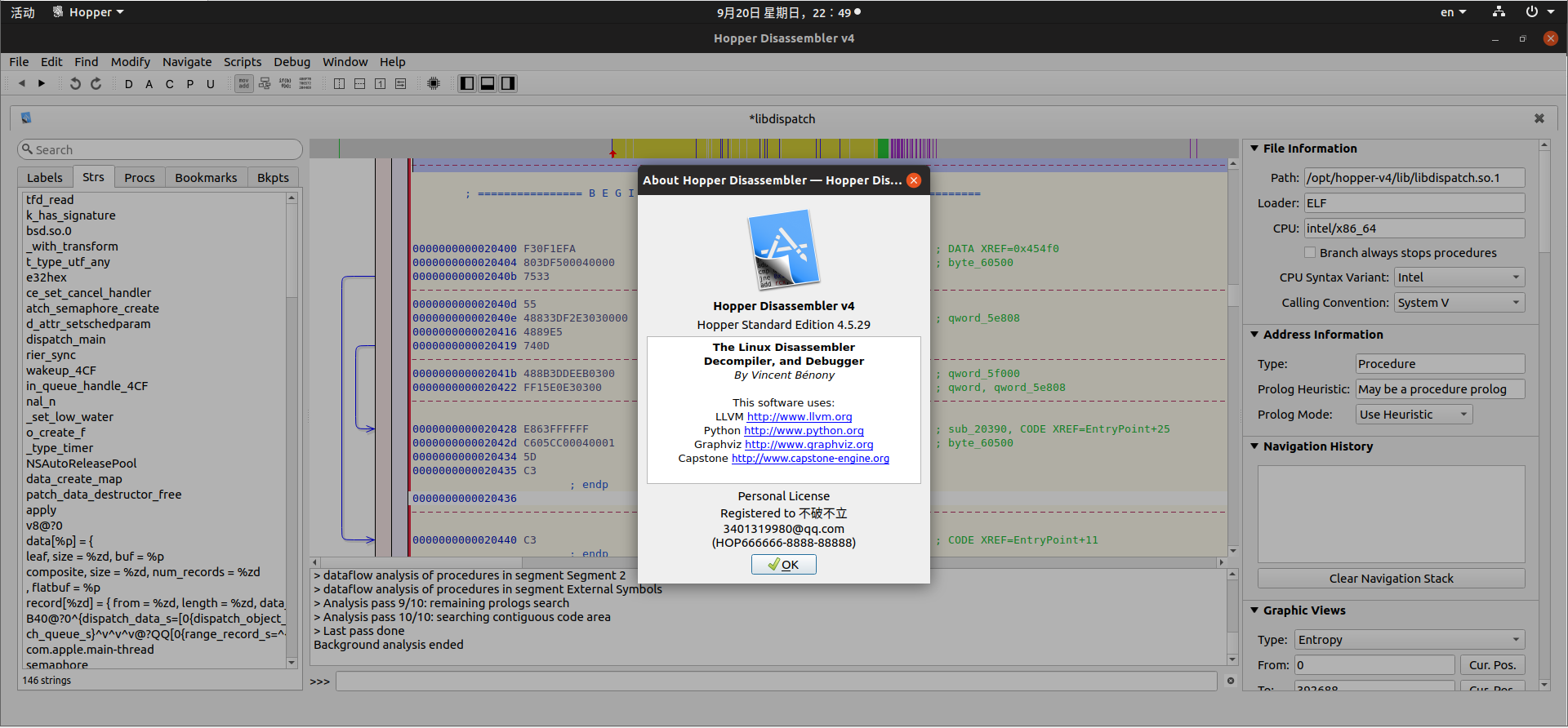Collapse the Address Information section

1254,335
